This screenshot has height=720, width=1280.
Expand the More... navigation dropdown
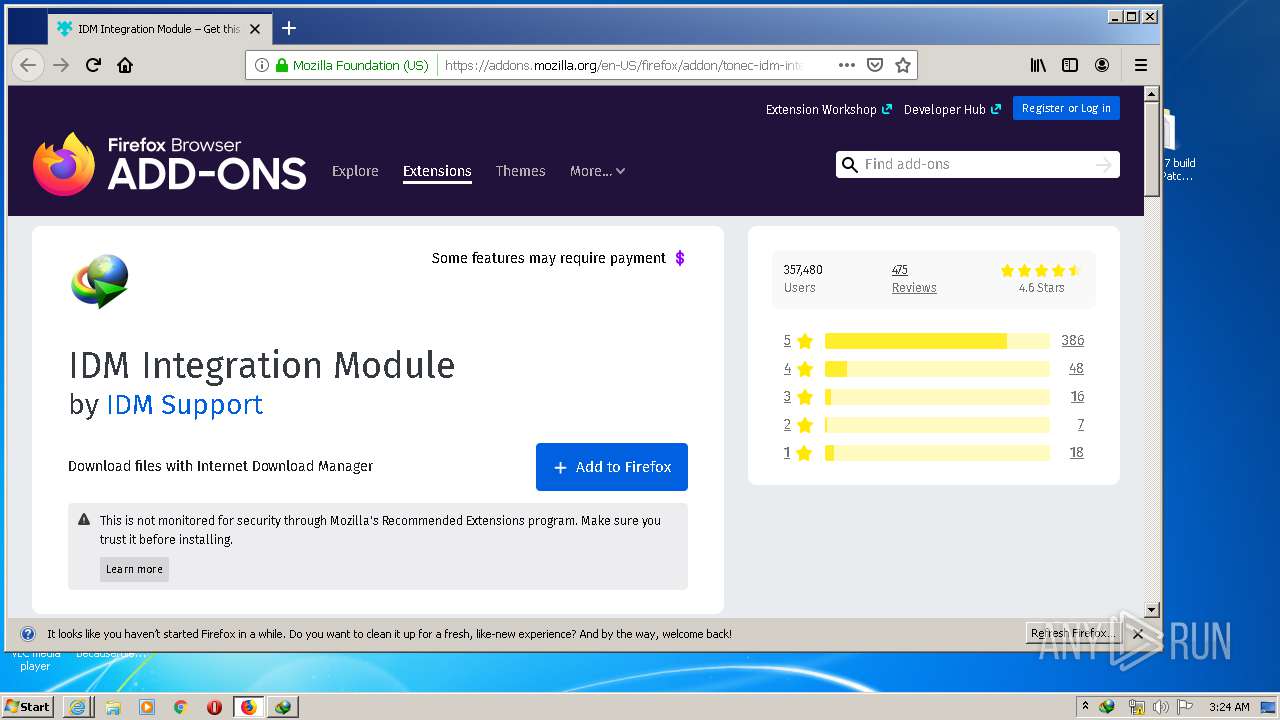point(598,171)
